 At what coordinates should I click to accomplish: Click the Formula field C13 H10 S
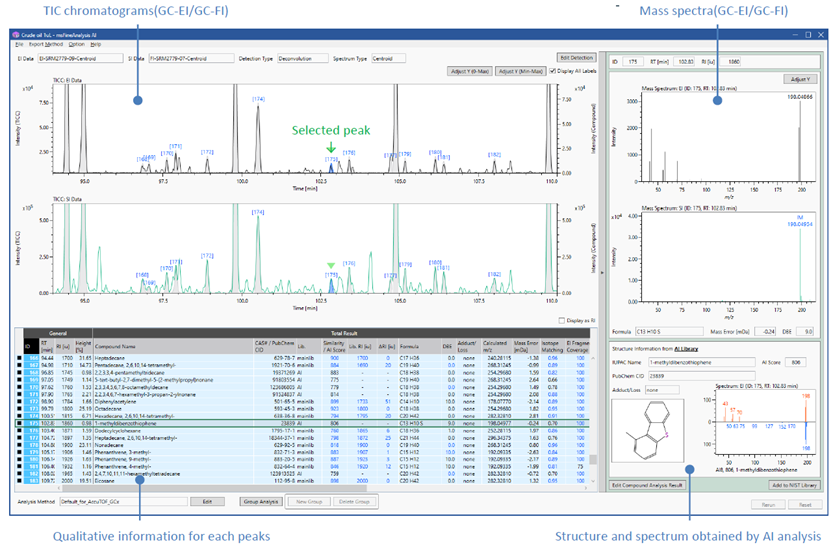pos(669,331)
